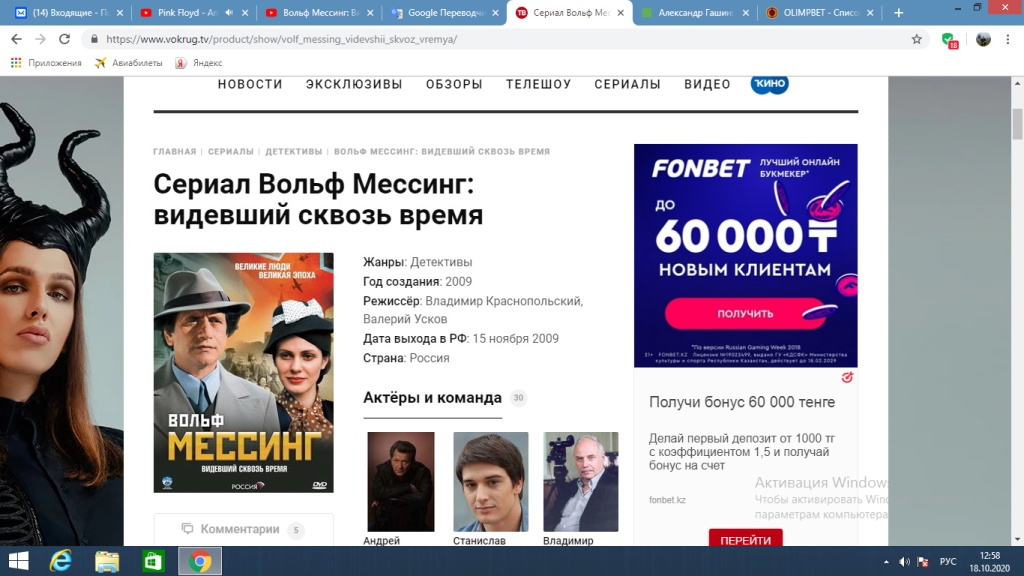
Task: Switch to the Google Переводчик tab
Action: [445, 12]
